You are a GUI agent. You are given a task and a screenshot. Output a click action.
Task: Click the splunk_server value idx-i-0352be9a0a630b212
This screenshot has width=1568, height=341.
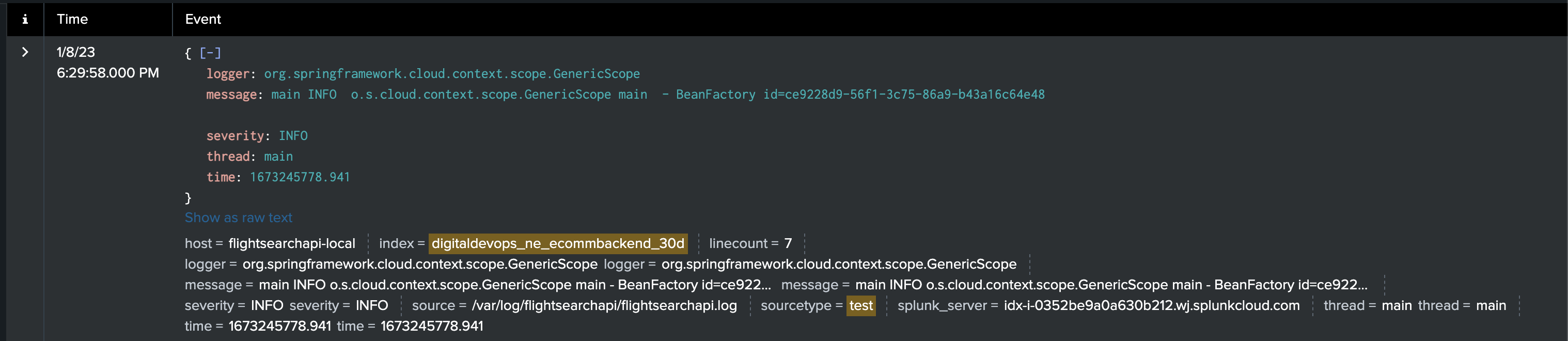[x=1151, y=306]
